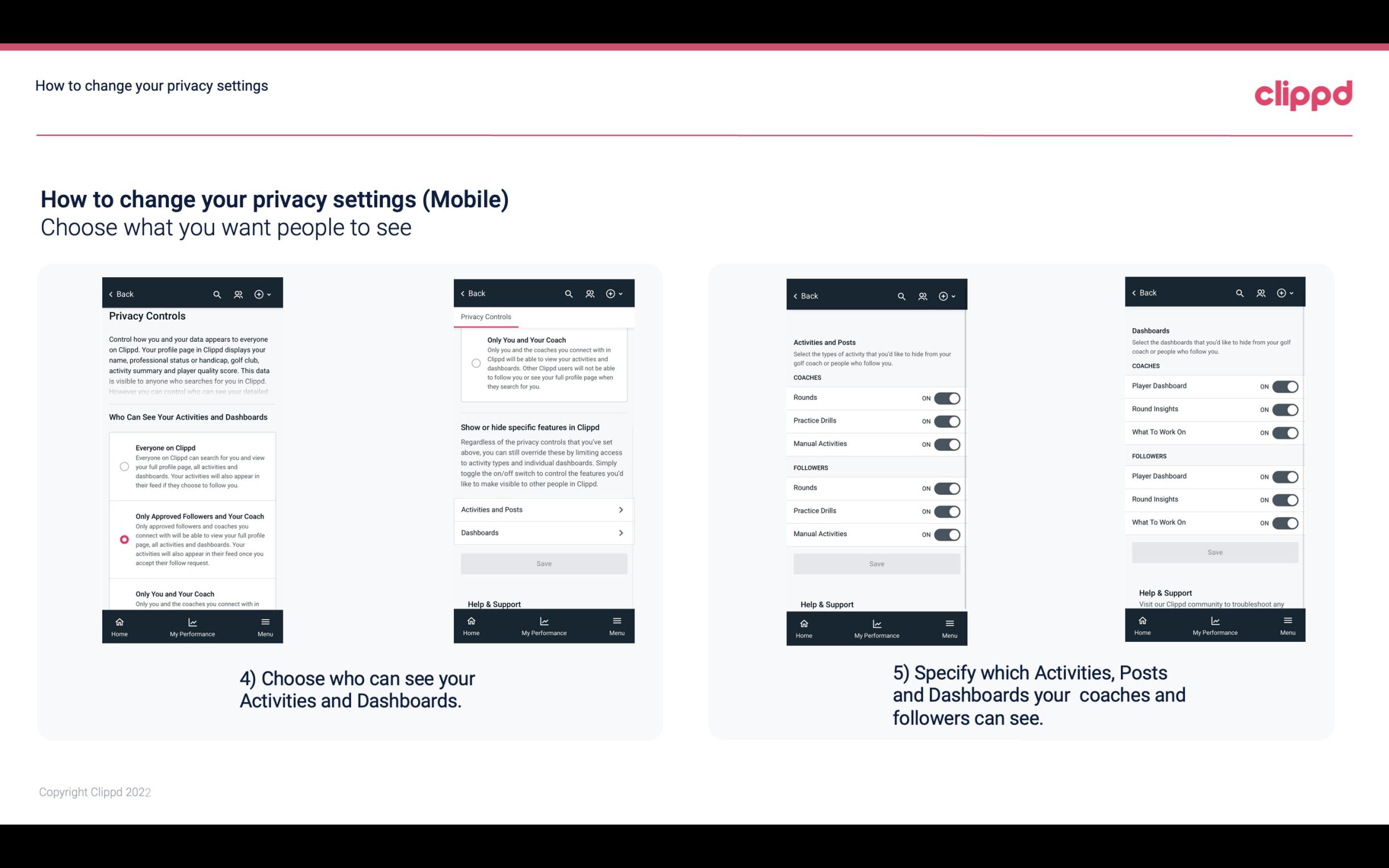Toggle Player Dashboard visibility for Followers
1389x868 pixels.
(1285, 476)
